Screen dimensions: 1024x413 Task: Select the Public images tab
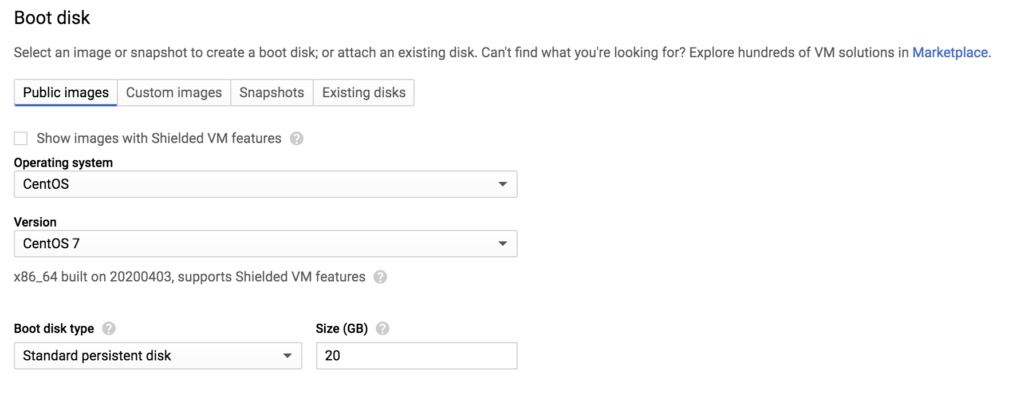coord(66,93)
